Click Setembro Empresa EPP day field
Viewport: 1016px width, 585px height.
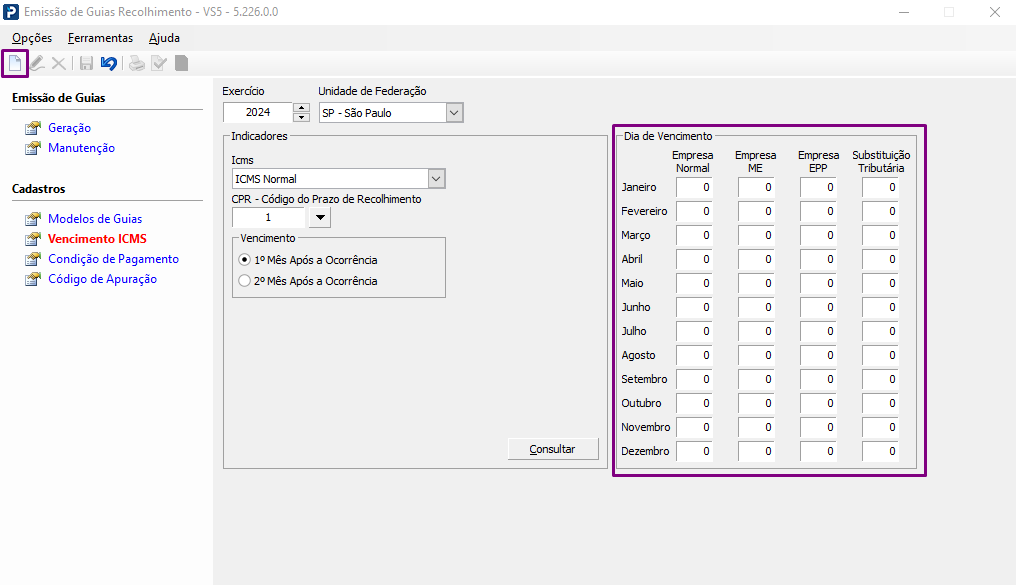818,379
